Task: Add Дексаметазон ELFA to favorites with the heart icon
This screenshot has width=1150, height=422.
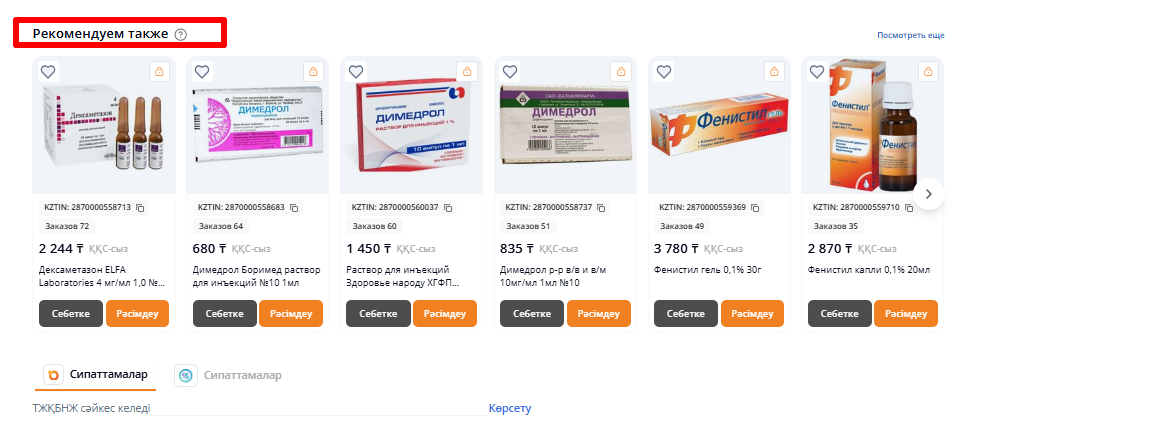Action: (x=48, y=72)
